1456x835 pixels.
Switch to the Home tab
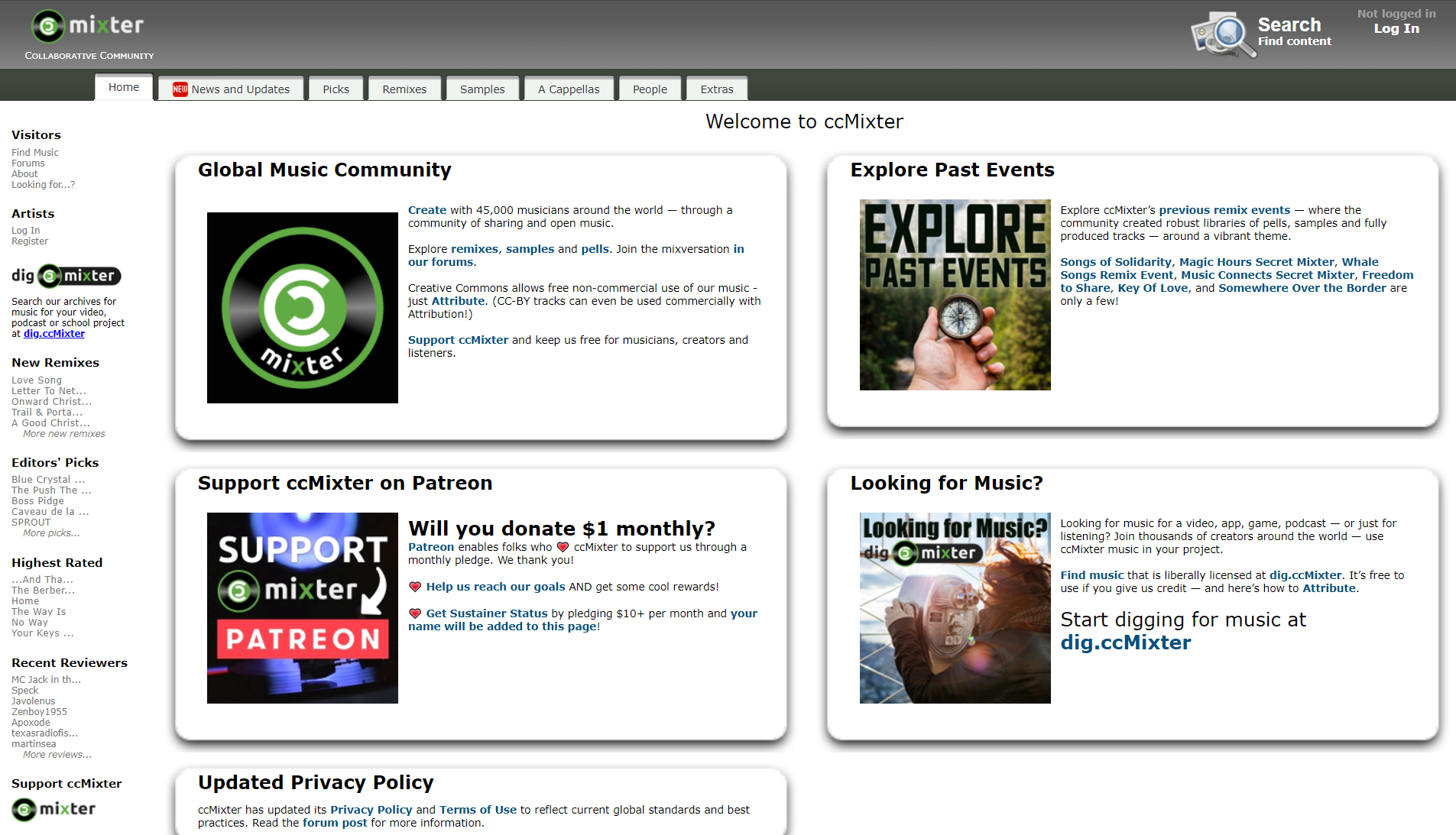(124, 87)
